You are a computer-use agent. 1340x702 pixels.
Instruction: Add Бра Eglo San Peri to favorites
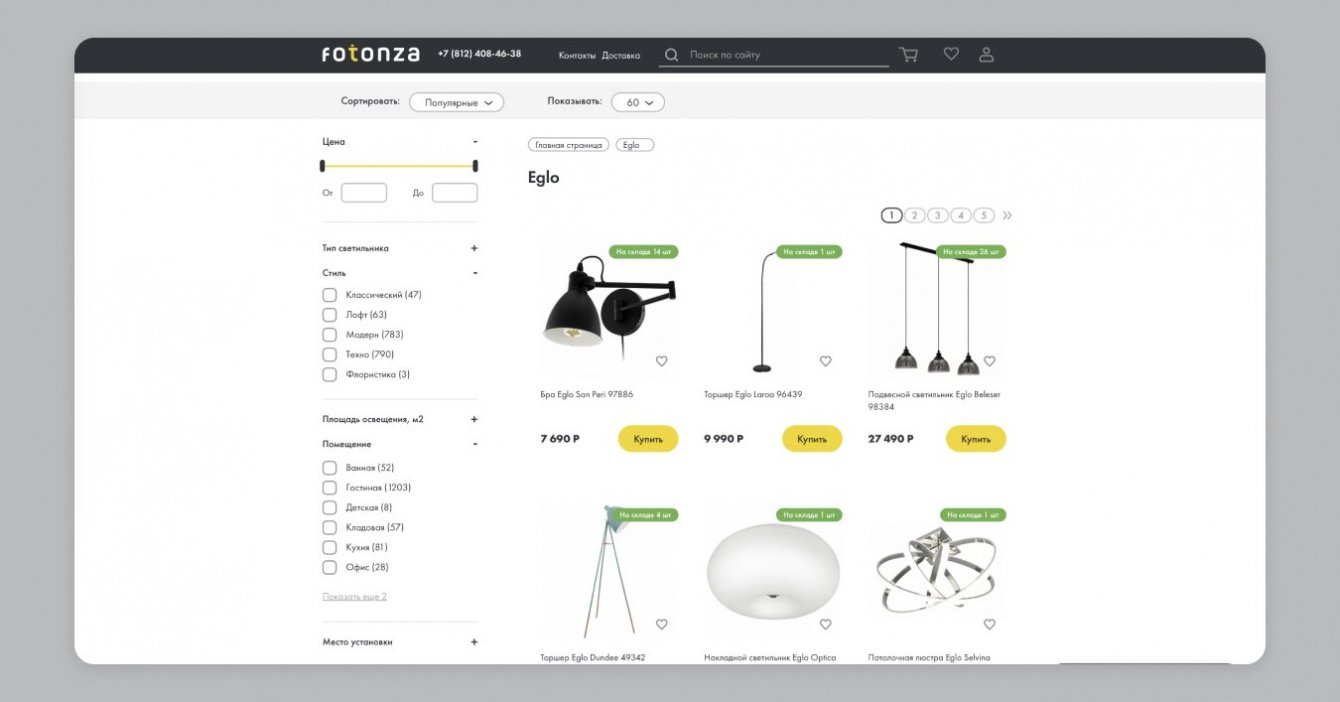point(661,361)
